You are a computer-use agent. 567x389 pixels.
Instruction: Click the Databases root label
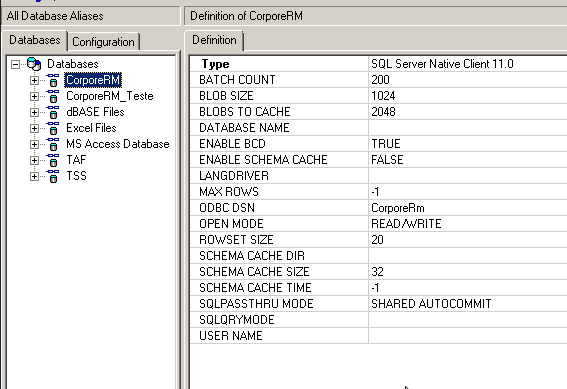point(73,64)
